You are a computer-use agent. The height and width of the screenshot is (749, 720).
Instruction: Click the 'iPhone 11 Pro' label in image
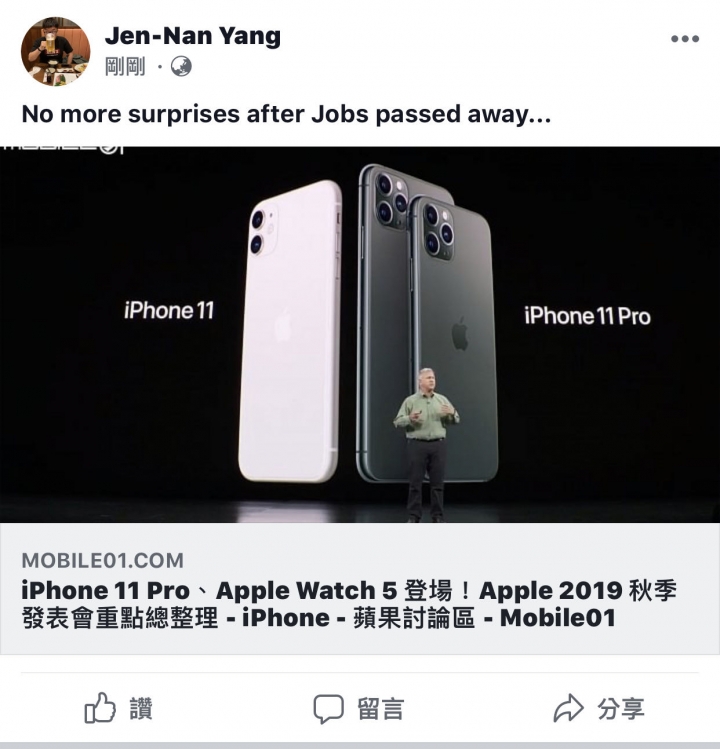[587, 316]
